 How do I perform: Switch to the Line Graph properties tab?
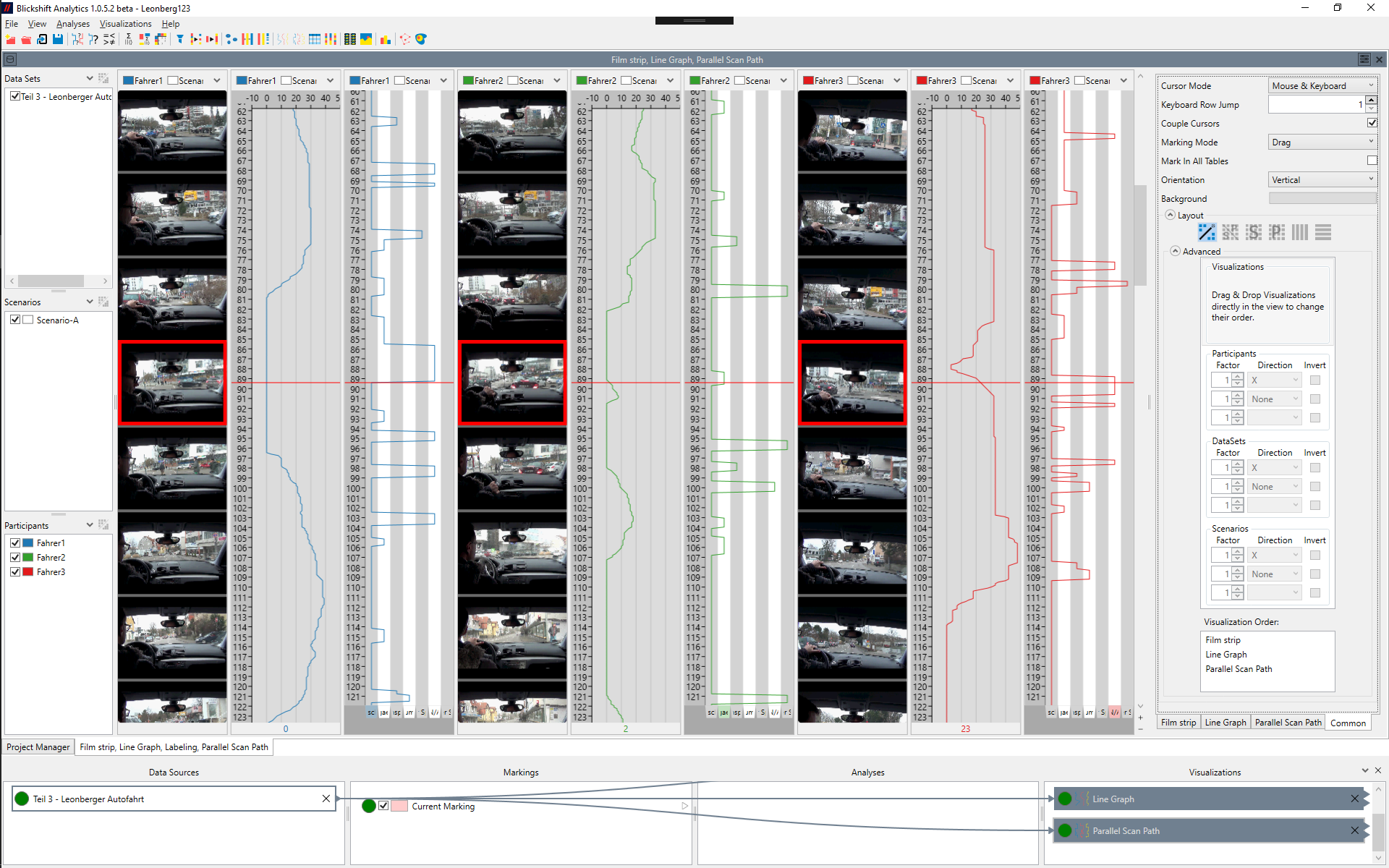[x=1226, y=723]
